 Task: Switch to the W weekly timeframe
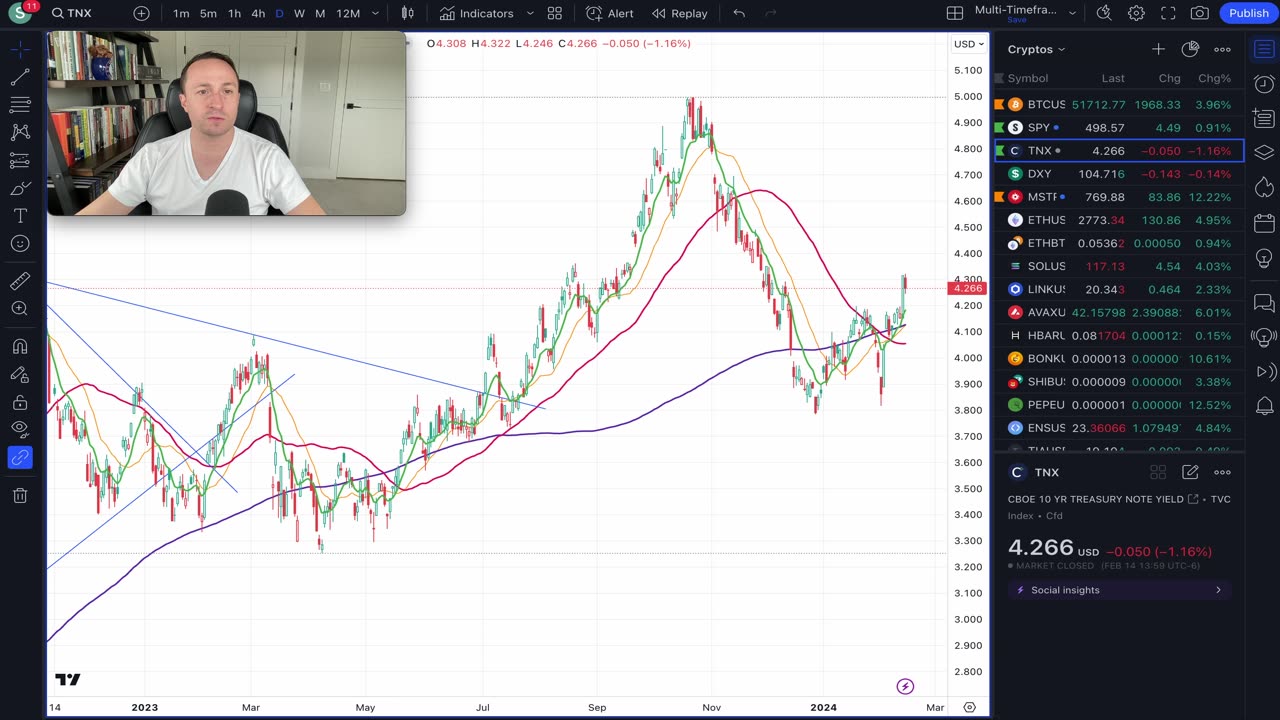point(299,13)
